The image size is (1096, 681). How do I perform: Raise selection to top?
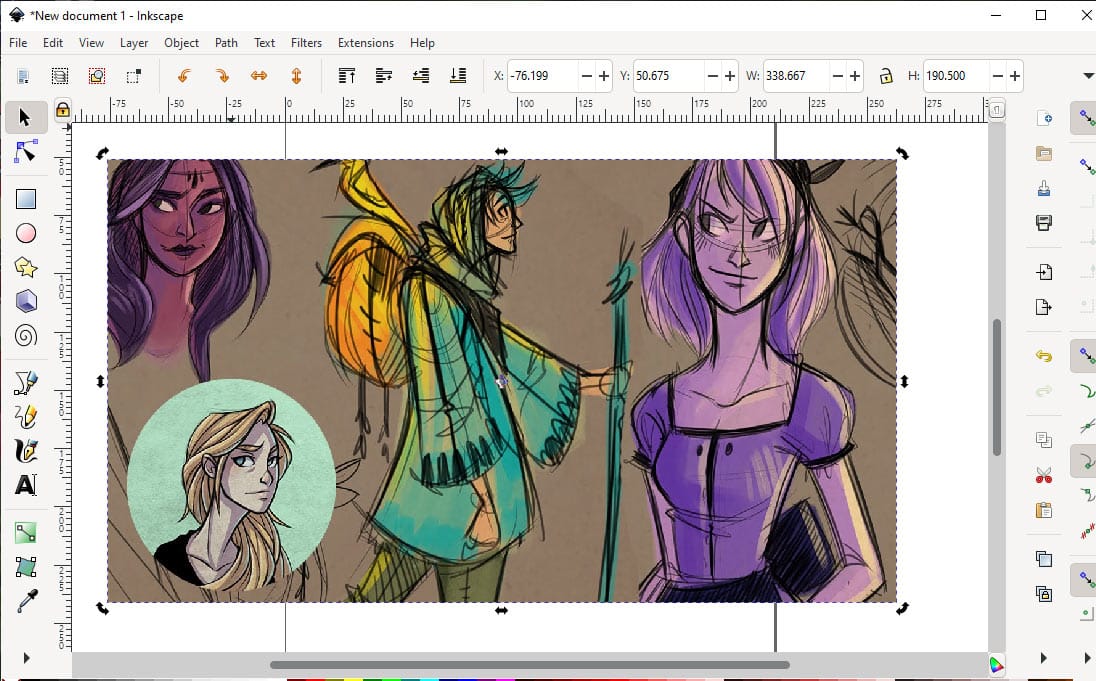347,76
